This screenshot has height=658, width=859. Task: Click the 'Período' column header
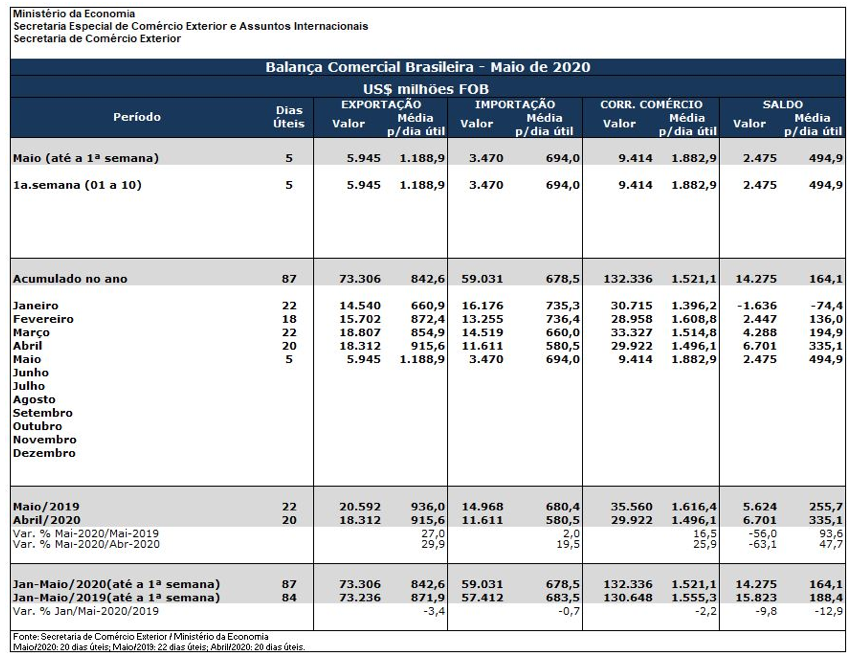(137, 117)
